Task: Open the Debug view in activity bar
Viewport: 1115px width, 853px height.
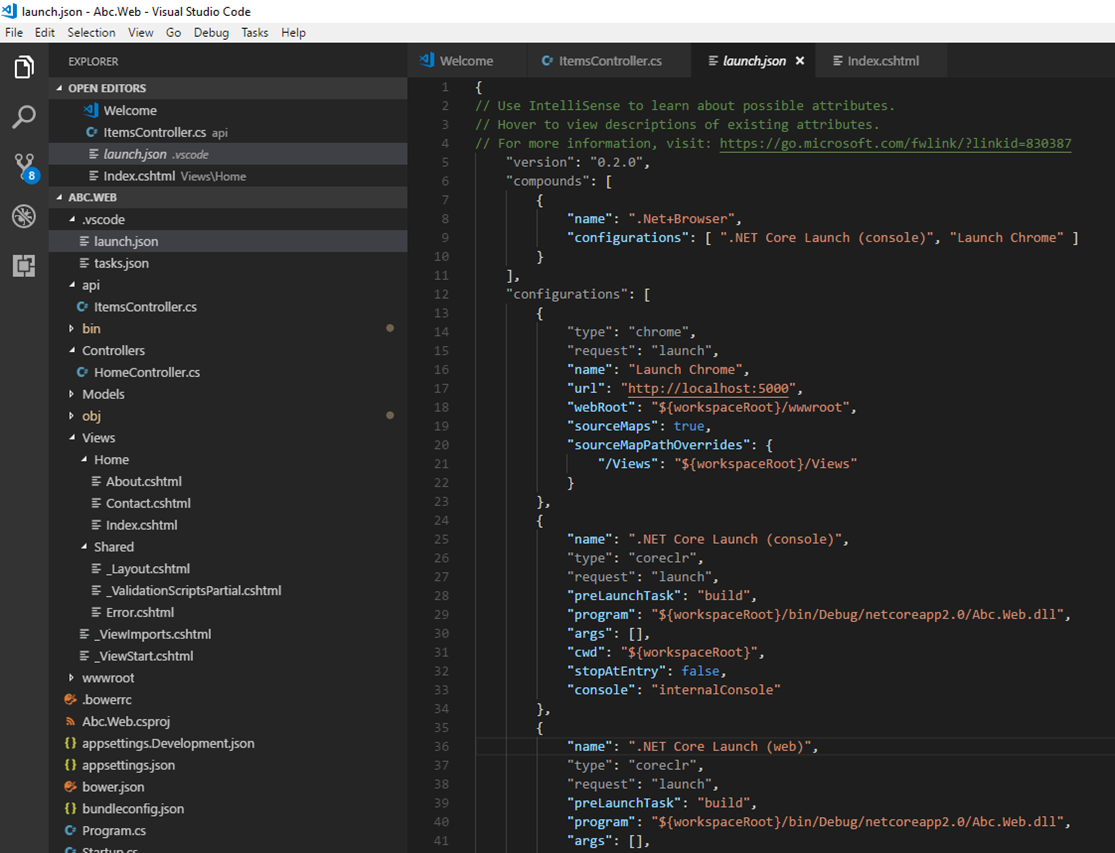Action: pos(24,216)
